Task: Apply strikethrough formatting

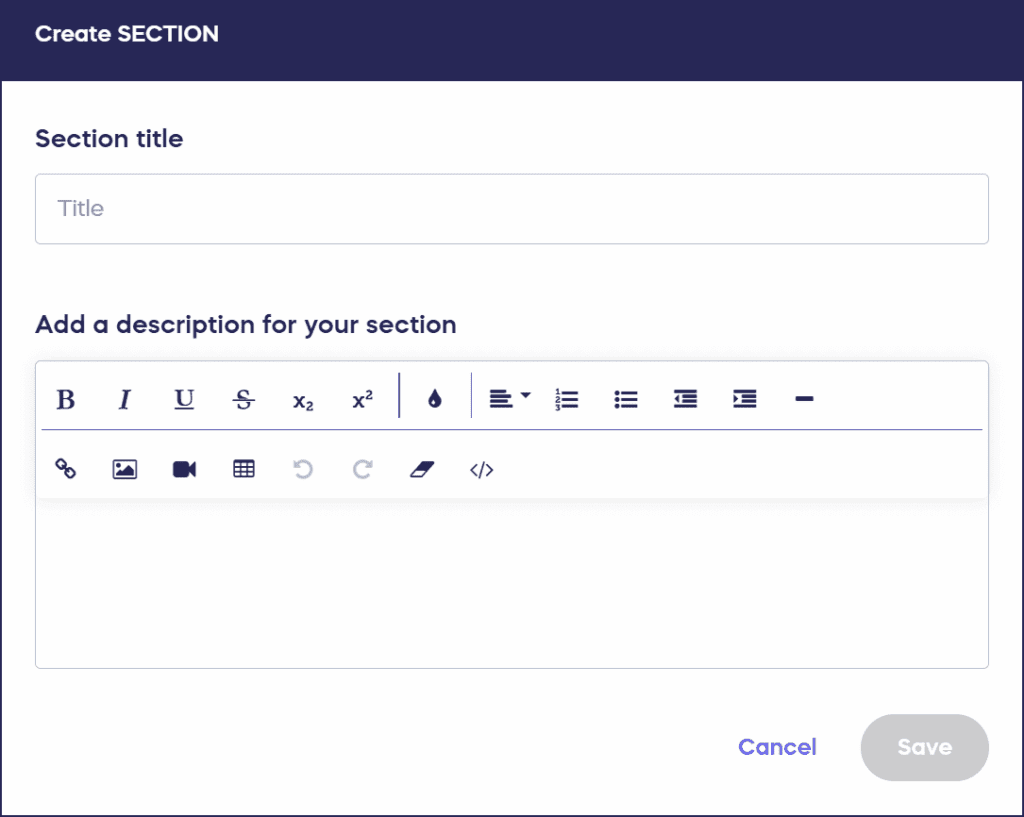Action: (x=243, y=399)
